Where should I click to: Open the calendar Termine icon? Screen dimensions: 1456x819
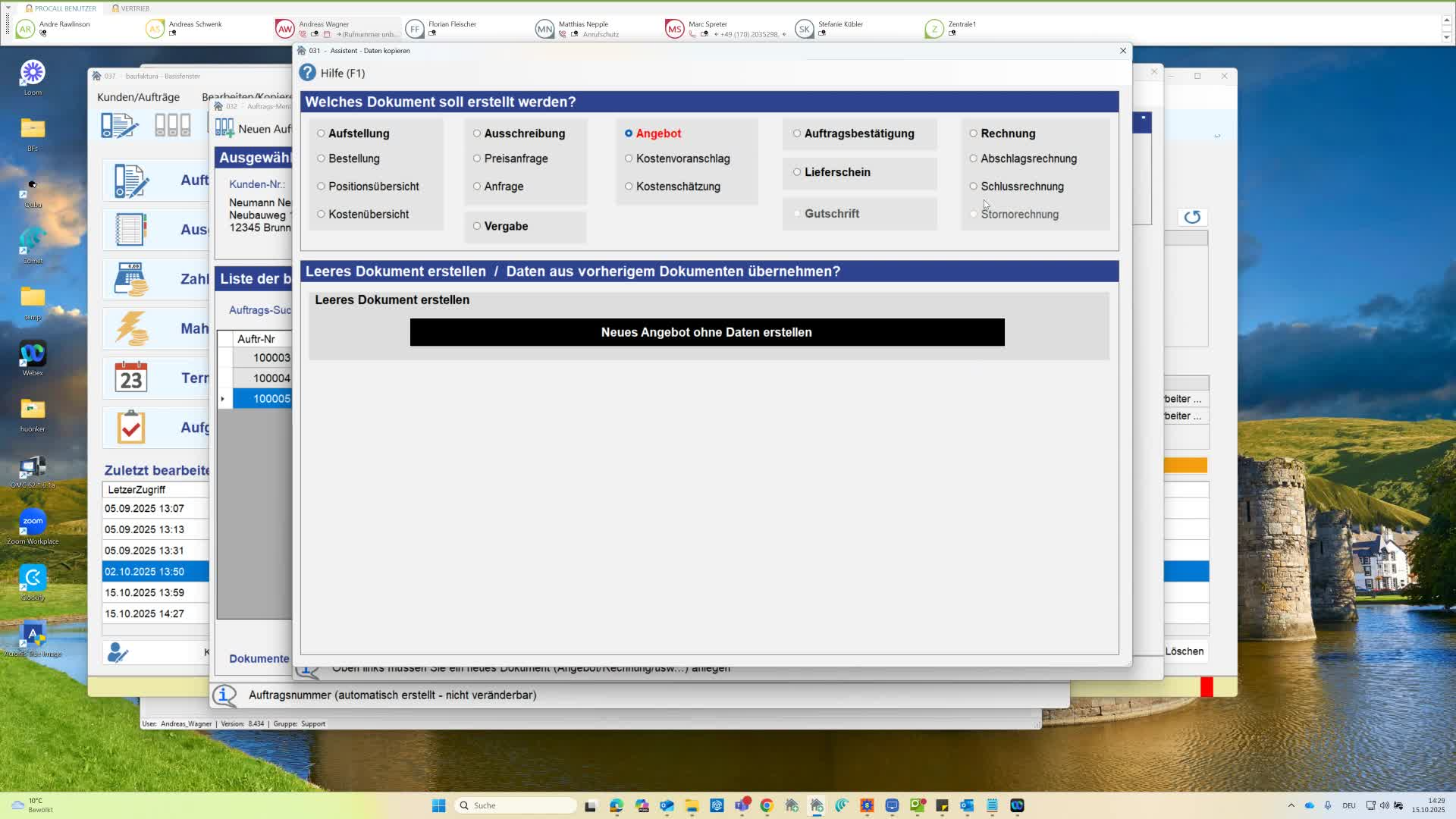130,378
